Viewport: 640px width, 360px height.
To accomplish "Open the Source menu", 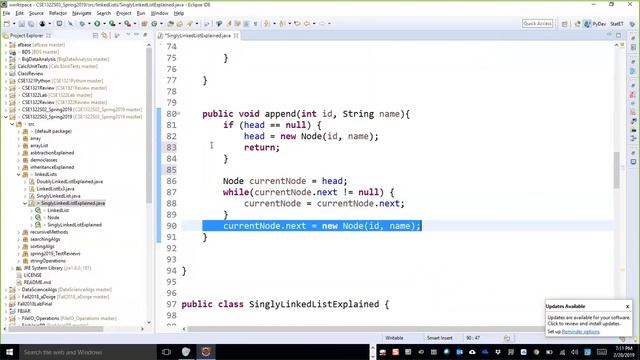I will 36,13.
